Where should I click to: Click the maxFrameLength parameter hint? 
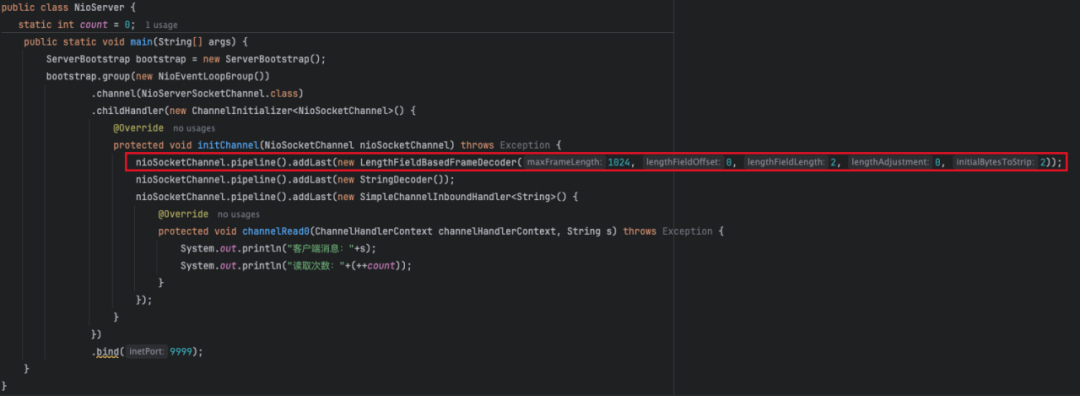pos(565,163)
